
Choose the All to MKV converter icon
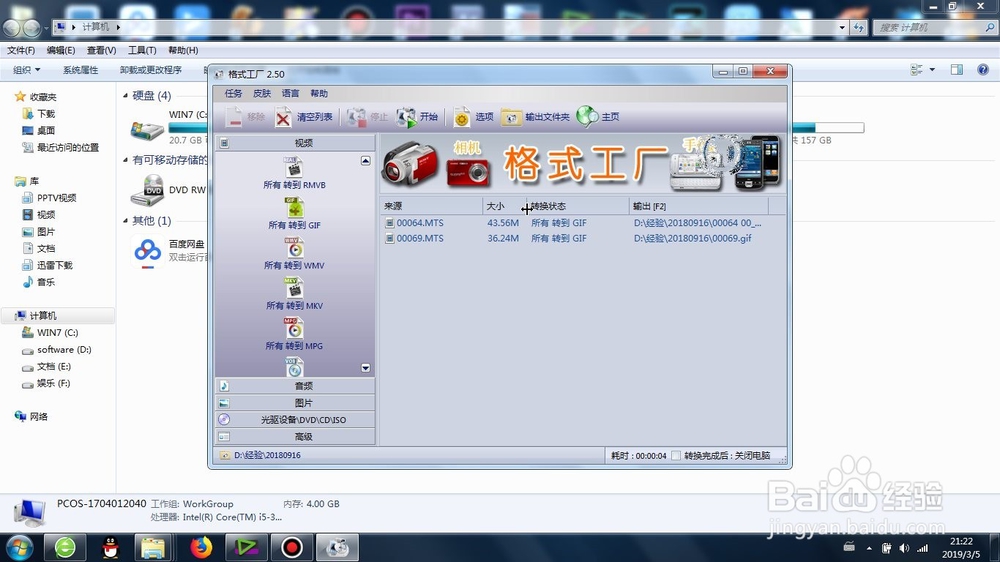(294, 288)
